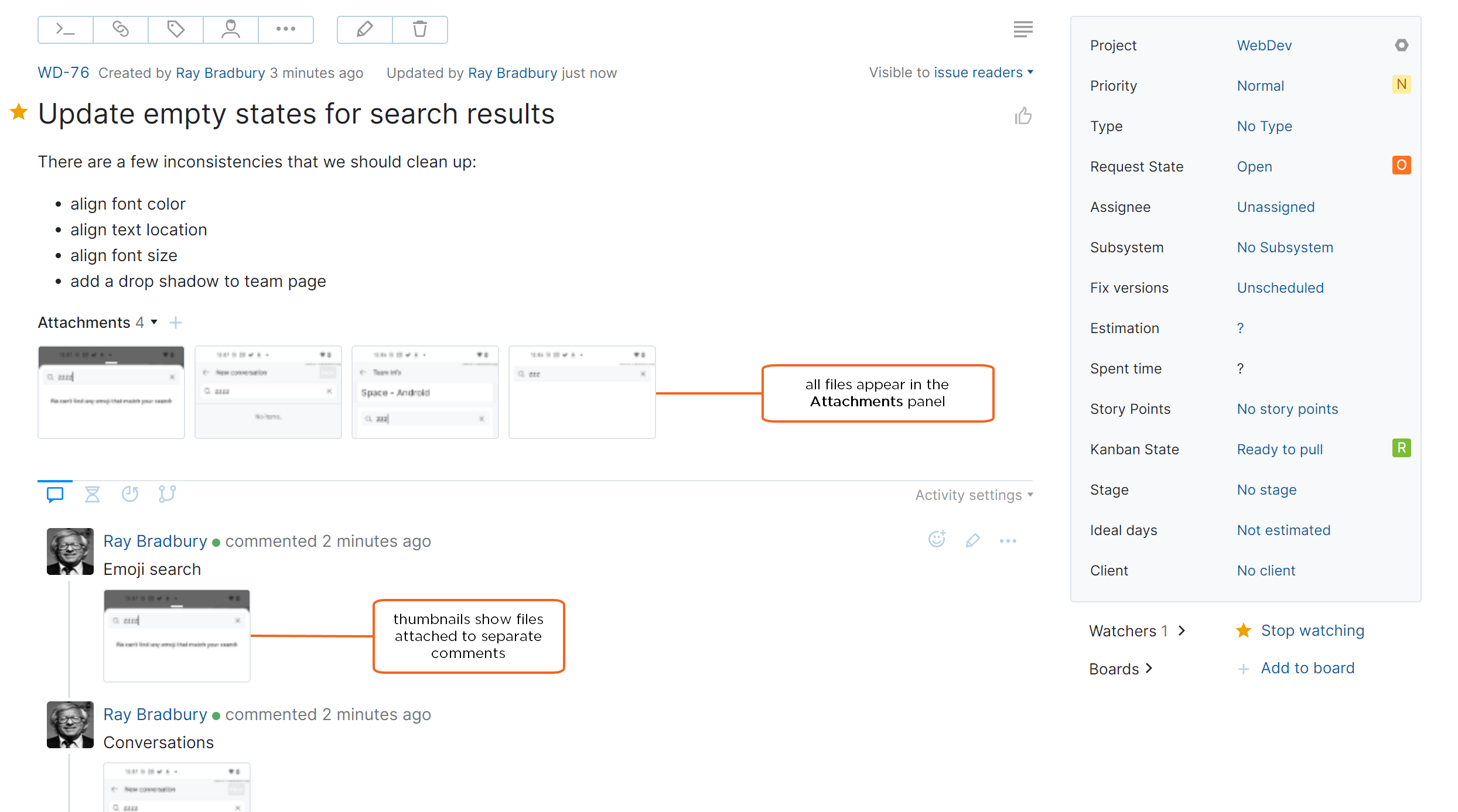Click Add to board
Image resolution: width=1458 pixels, height=812 pixels.
click(x=1307, y=667)
